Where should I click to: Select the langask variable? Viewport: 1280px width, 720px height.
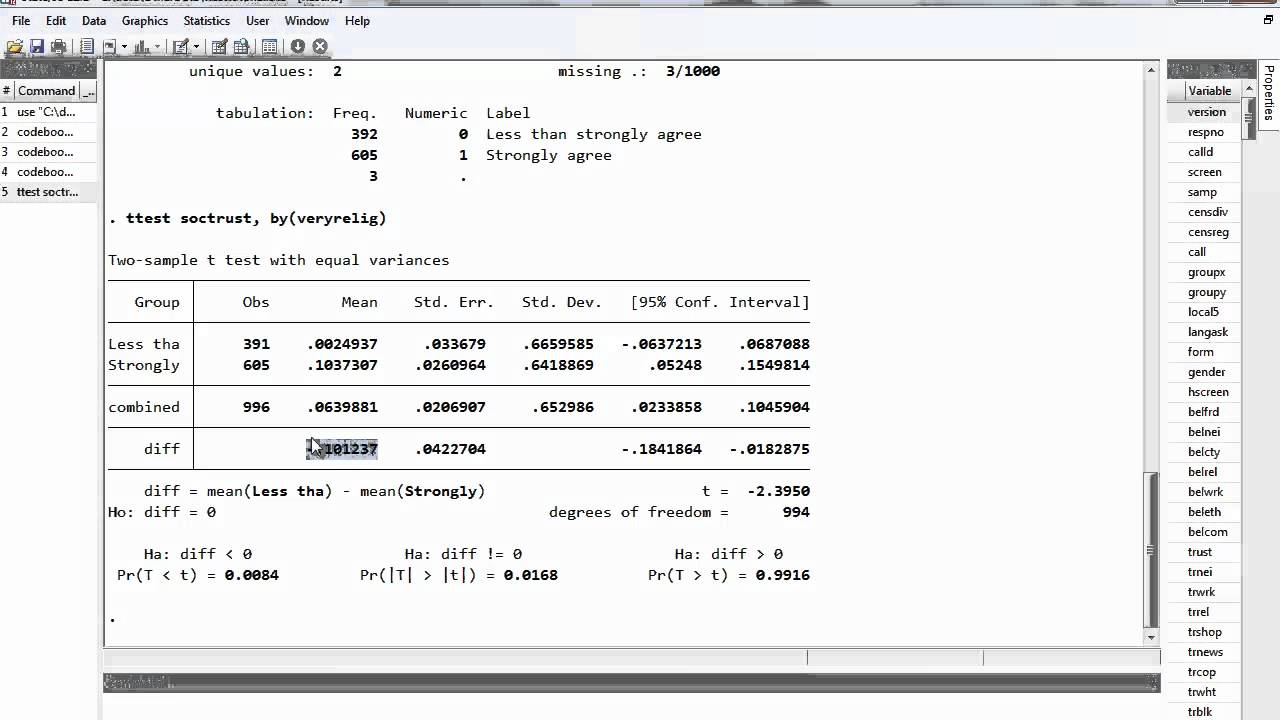(1208, 332)
